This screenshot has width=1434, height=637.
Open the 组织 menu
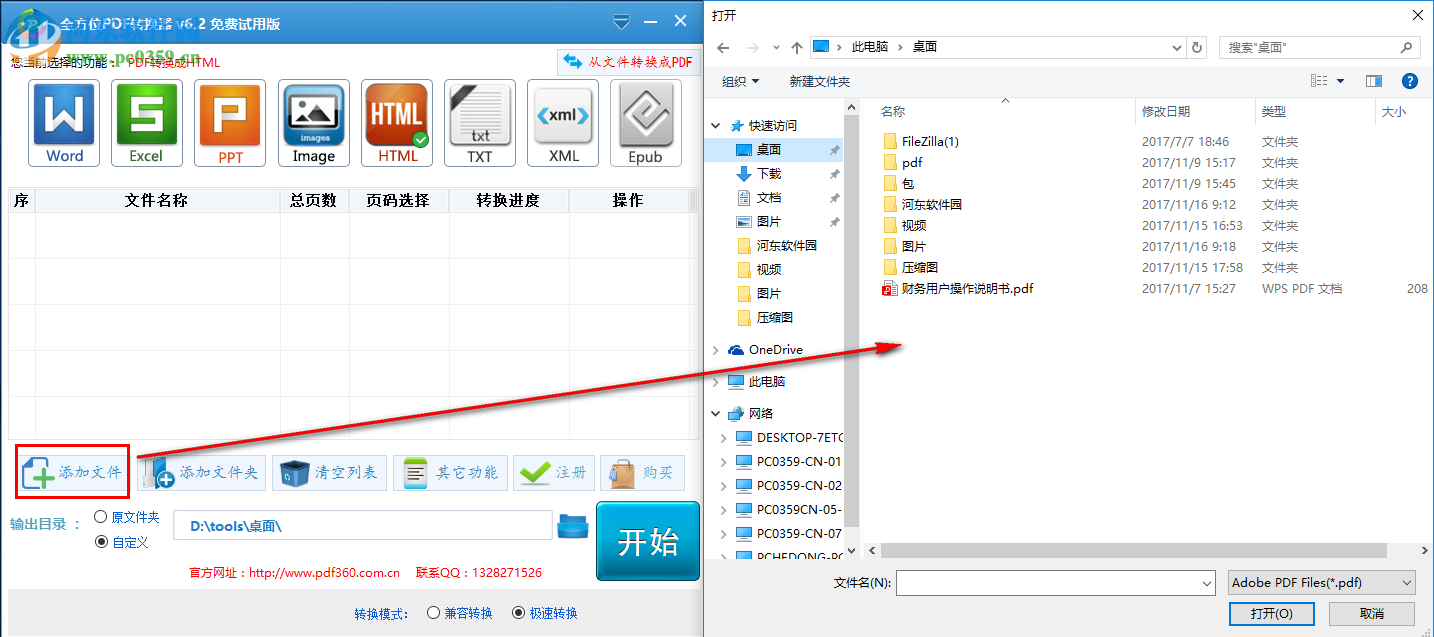point(741,81)
